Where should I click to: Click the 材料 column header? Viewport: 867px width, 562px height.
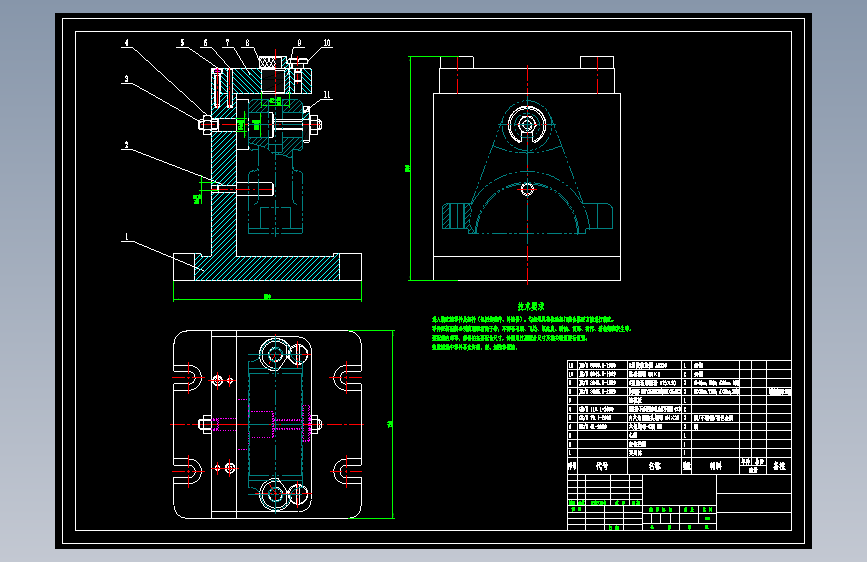click(715, 466)
